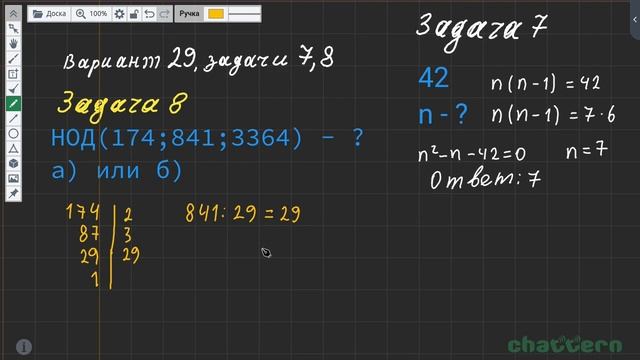
Task: Choose the 3D cube shape tool
Action: [x=13, y=164]
